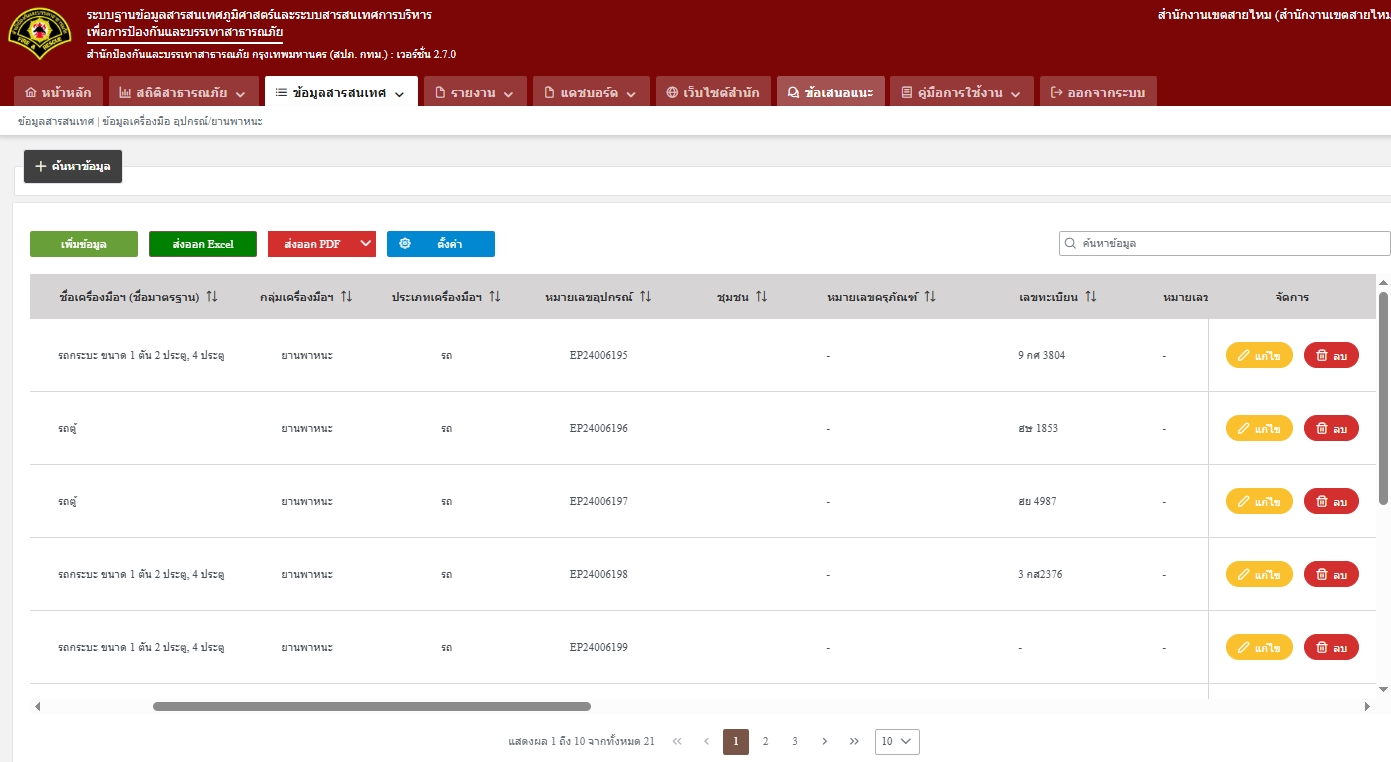Sort by ชื่อเครื่องมือฯ (ชื่อมาตรฐาน) column arrows
The height and width of the screenshot is (762, 1391).
212,297
